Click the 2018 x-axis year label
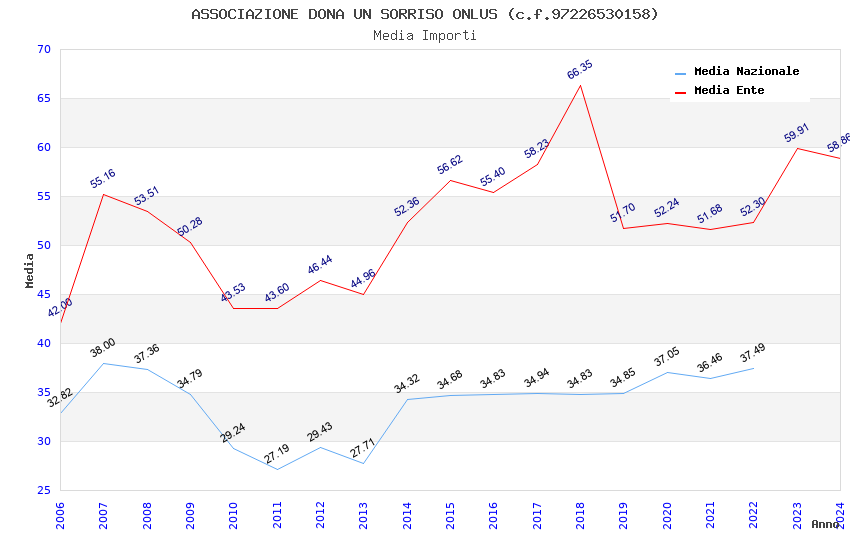 click(580, 515)
